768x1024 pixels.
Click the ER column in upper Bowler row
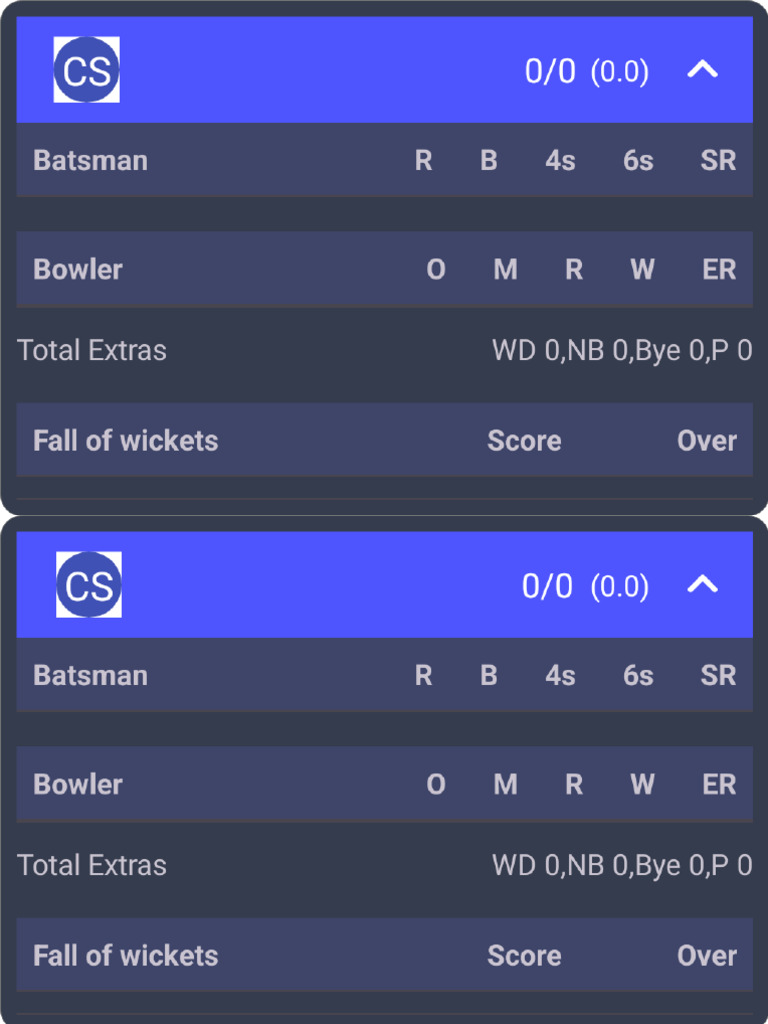[719, 270]
